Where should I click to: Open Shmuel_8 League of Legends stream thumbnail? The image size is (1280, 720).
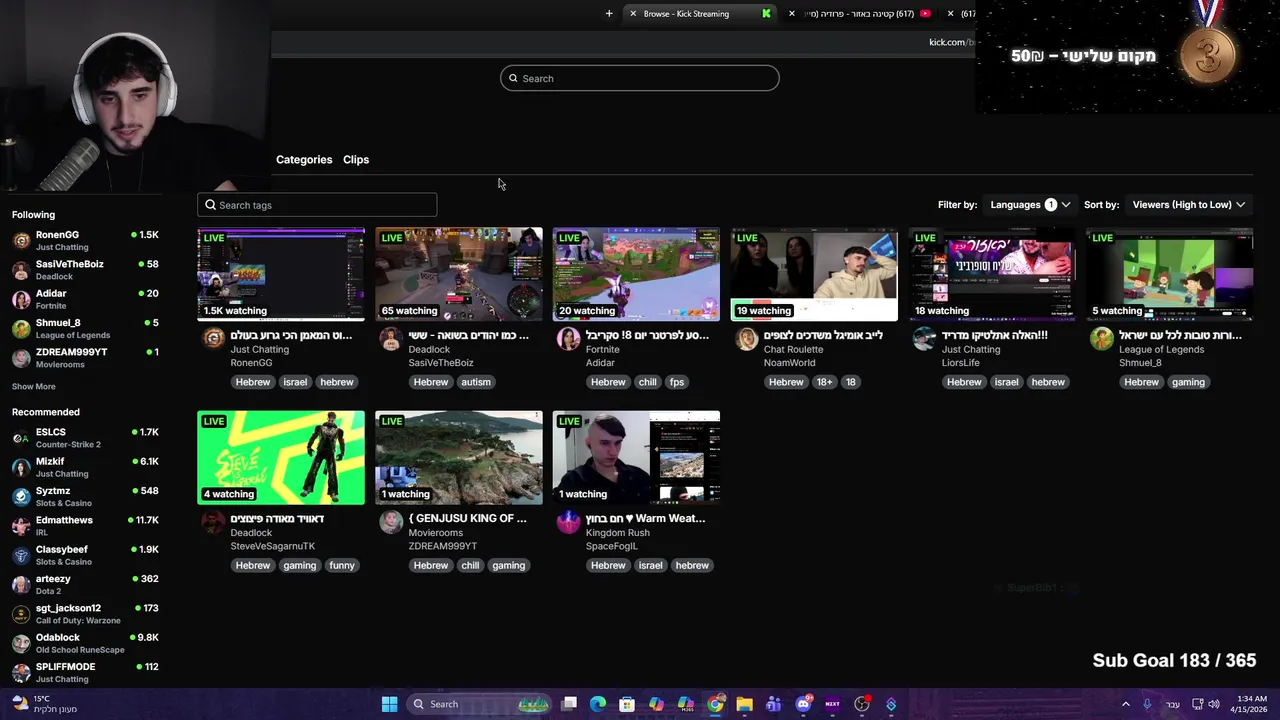[x=1170, y=274]
